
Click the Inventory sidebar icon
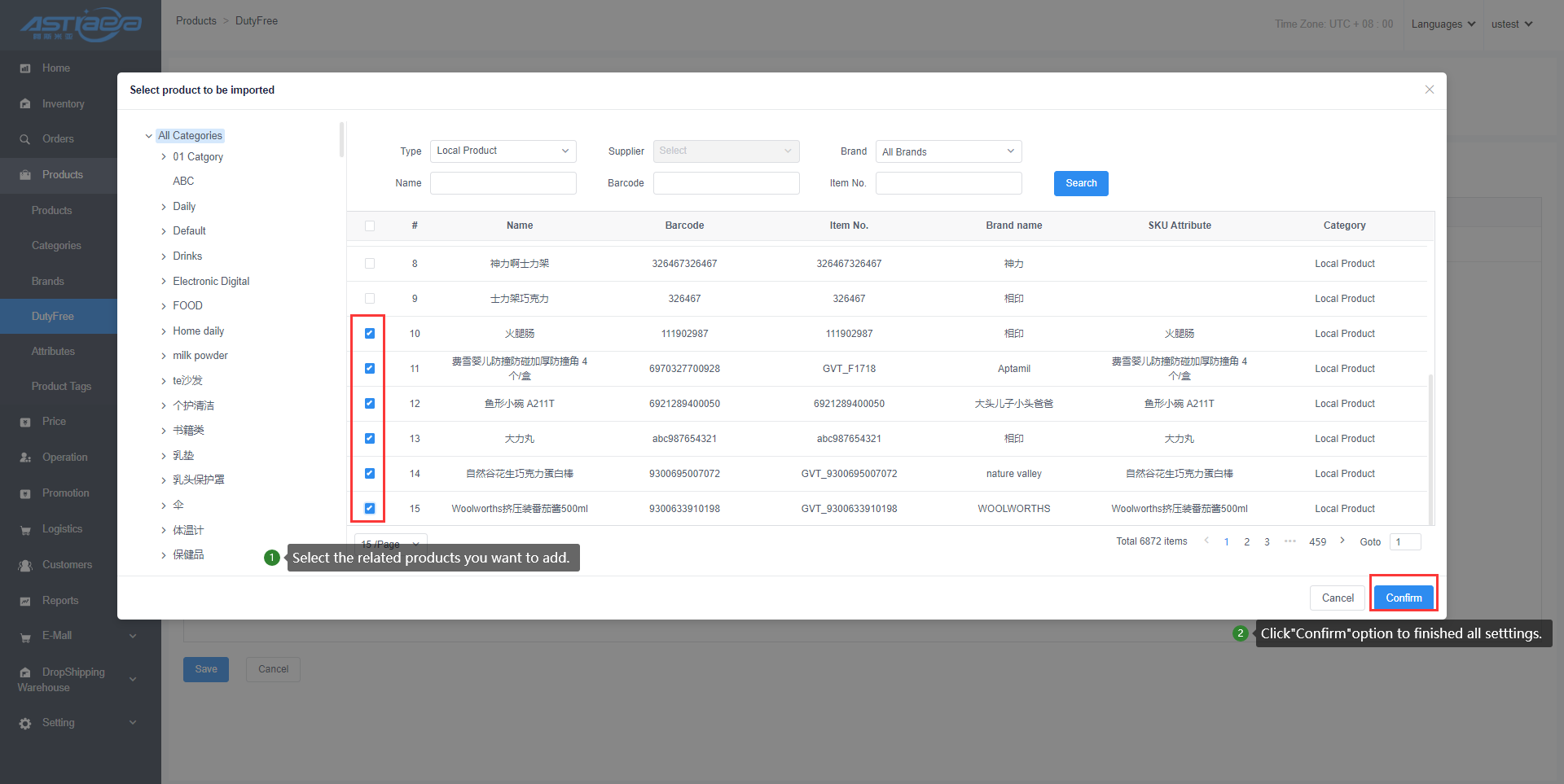25,104
